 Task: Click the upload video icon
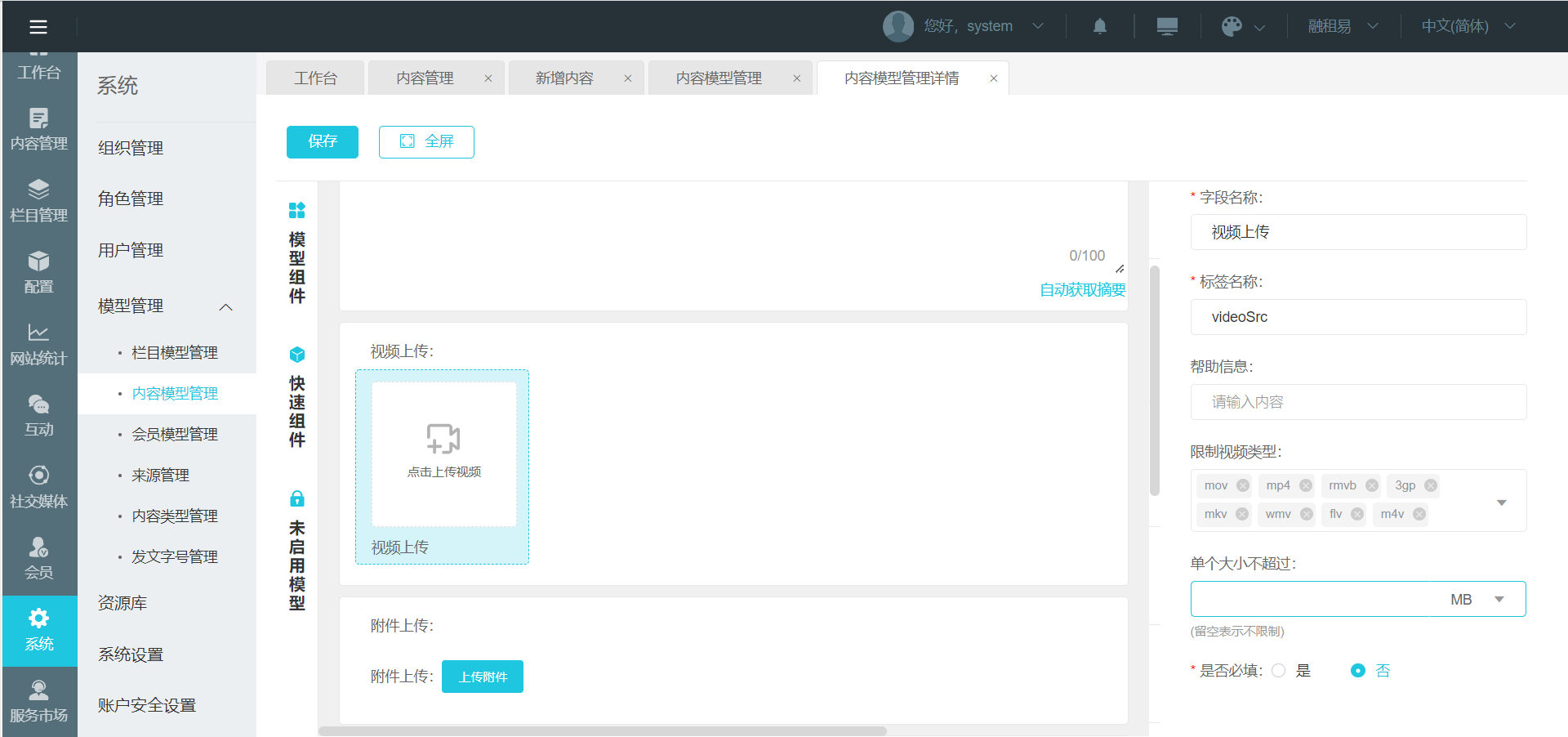point(443,439)
